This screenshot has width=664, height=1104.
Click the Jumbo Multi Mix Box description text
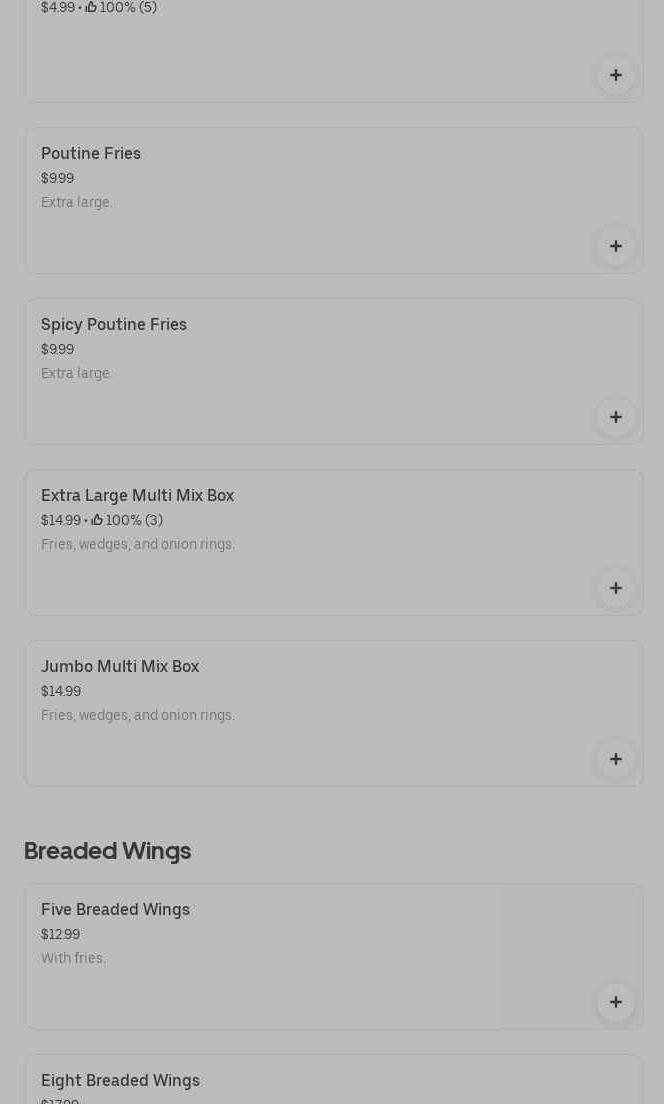pyautogui.click(x=138, y=715)
